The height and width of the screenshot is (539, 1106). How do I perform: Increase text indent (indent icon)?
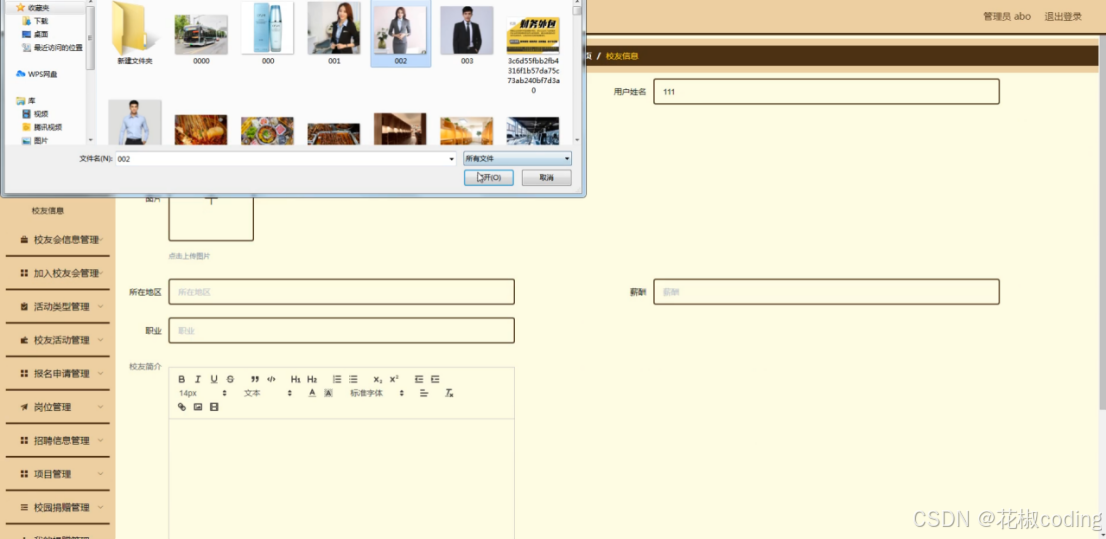(x=434, y=380)
